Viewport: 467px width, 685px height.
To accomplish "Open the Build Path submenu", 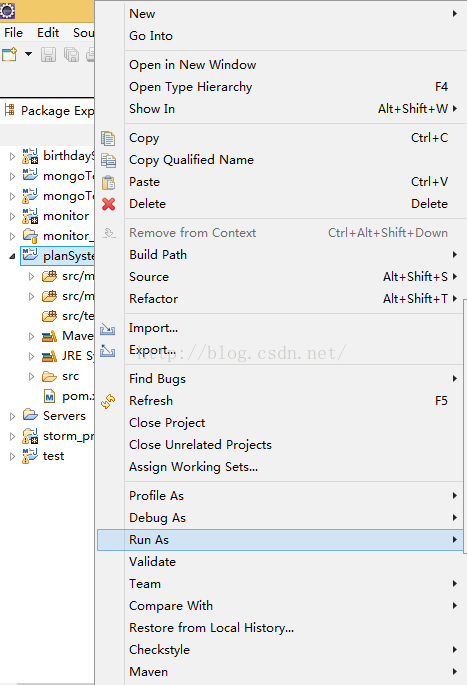I will (x=280, y=255).
